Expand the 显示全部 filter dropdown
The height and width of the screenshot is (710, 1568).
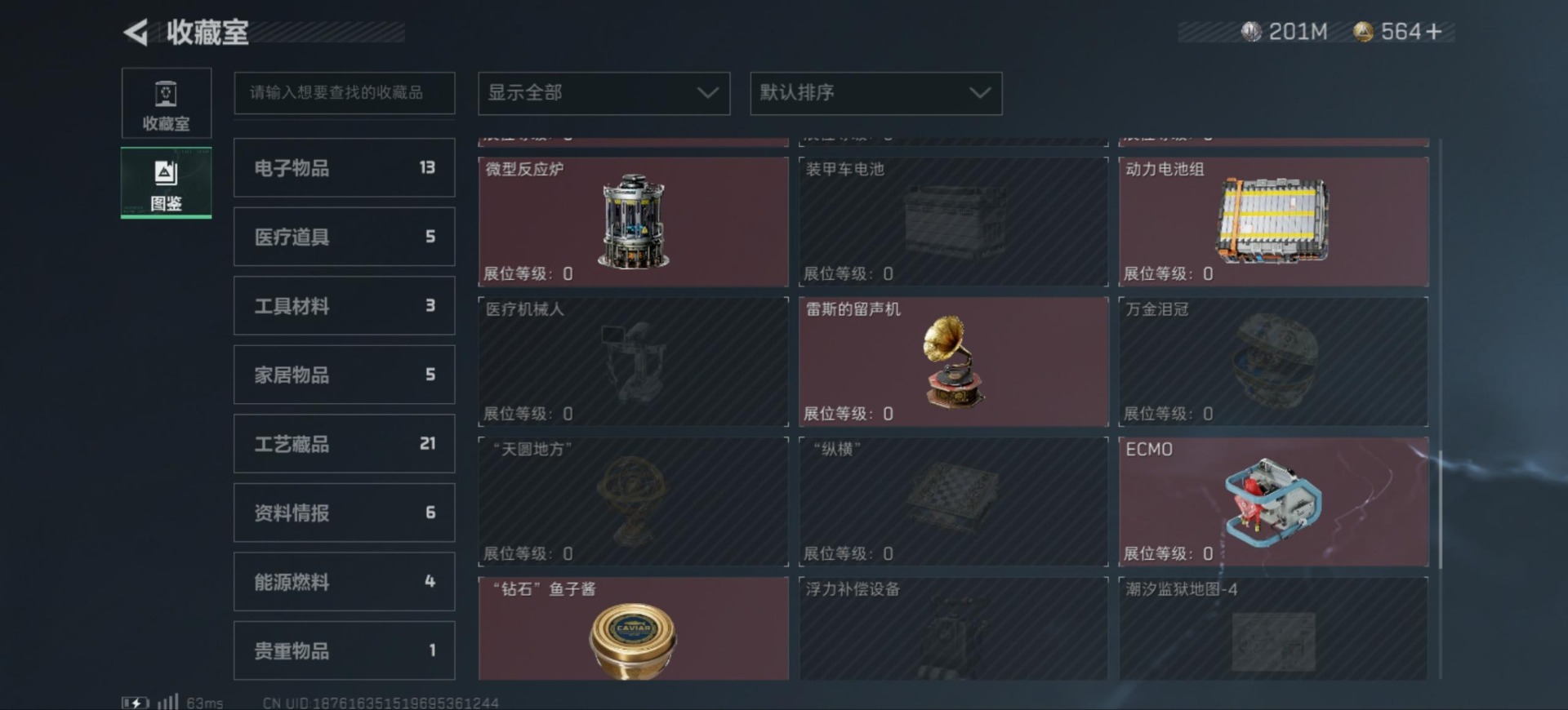[604, 93]
